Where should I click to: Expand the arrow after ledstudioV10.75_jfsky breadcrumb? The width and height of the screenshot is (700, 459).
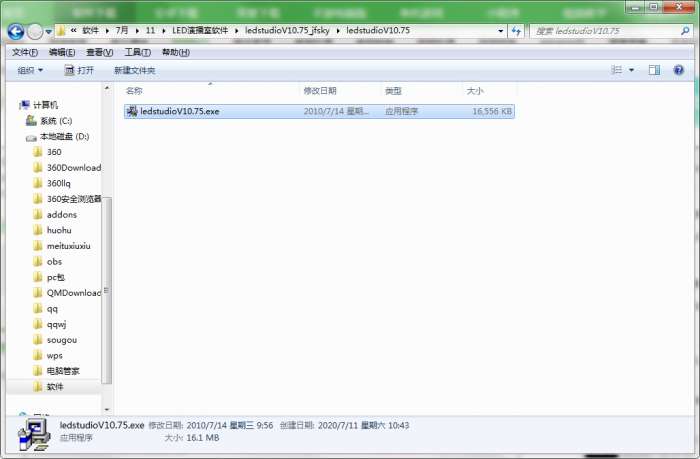(x=338, y=31)
